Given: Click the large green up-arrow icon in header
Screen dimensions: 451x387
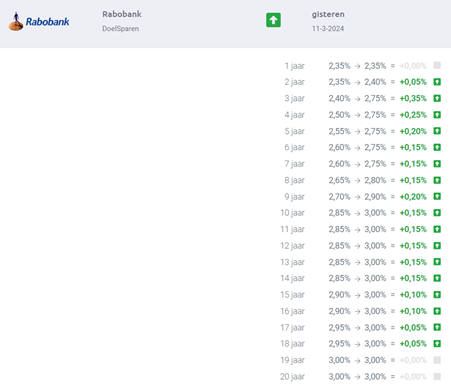Looking at the screenshot, I should coord(273,20).
